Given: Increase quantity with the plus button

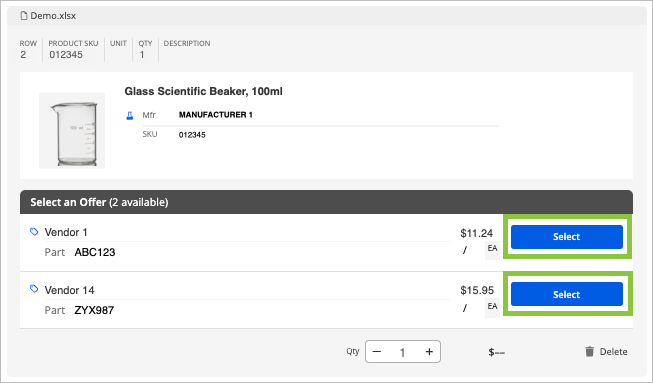Looking at the screenshot, I should pyautogui.click(x=429, y=352).
